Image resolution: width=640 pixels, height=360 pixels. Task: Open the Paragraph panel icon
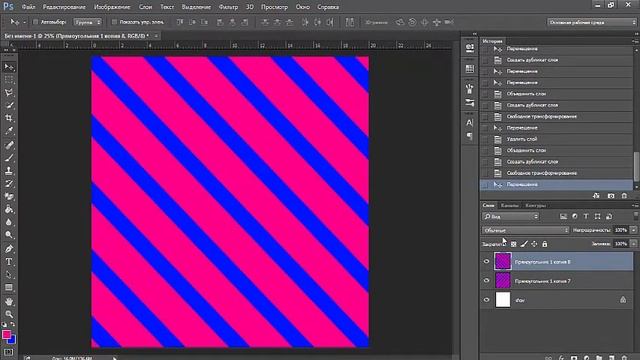coord(469,136)
